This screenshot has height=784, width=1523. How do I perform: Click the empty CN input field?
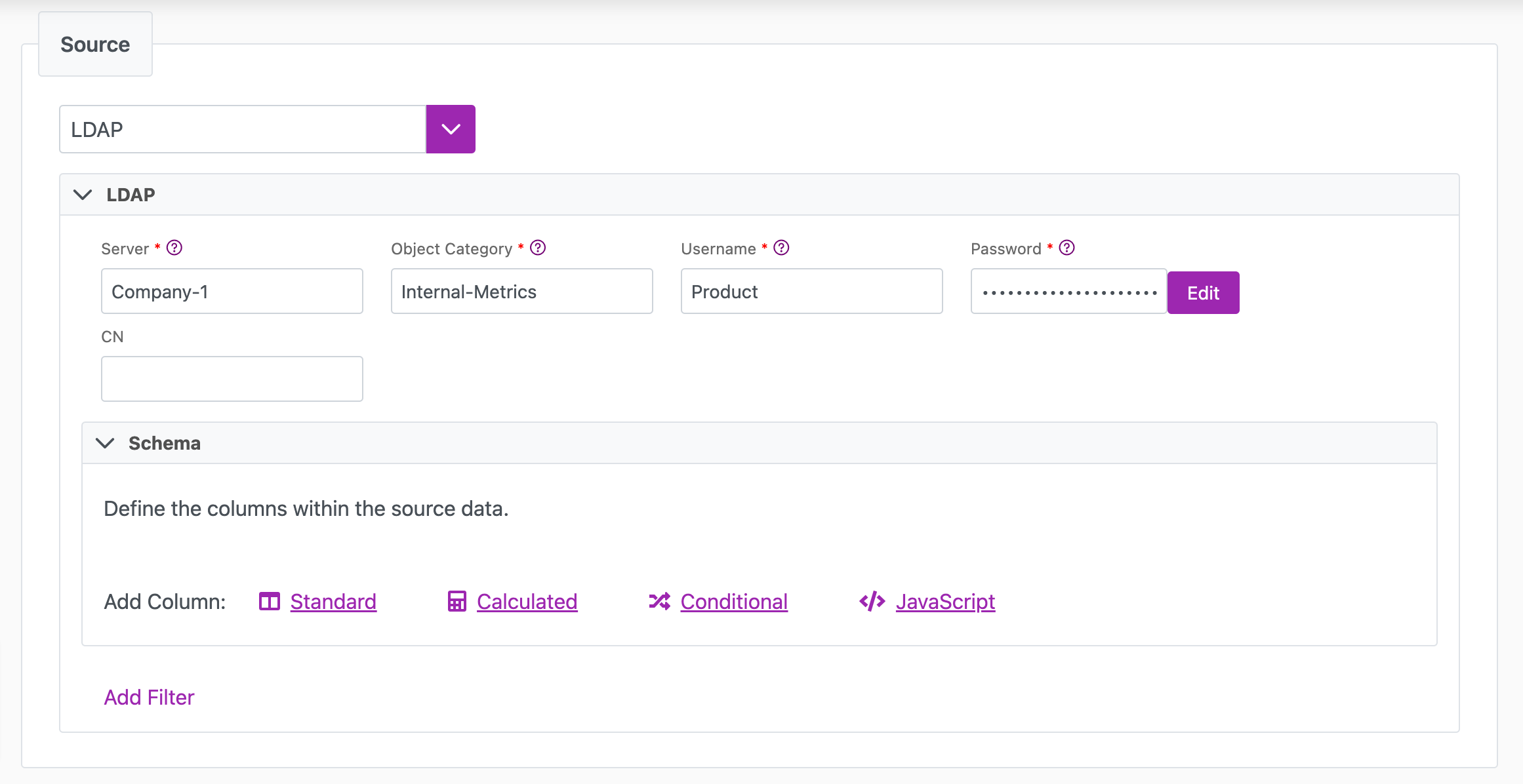point(232,379)
